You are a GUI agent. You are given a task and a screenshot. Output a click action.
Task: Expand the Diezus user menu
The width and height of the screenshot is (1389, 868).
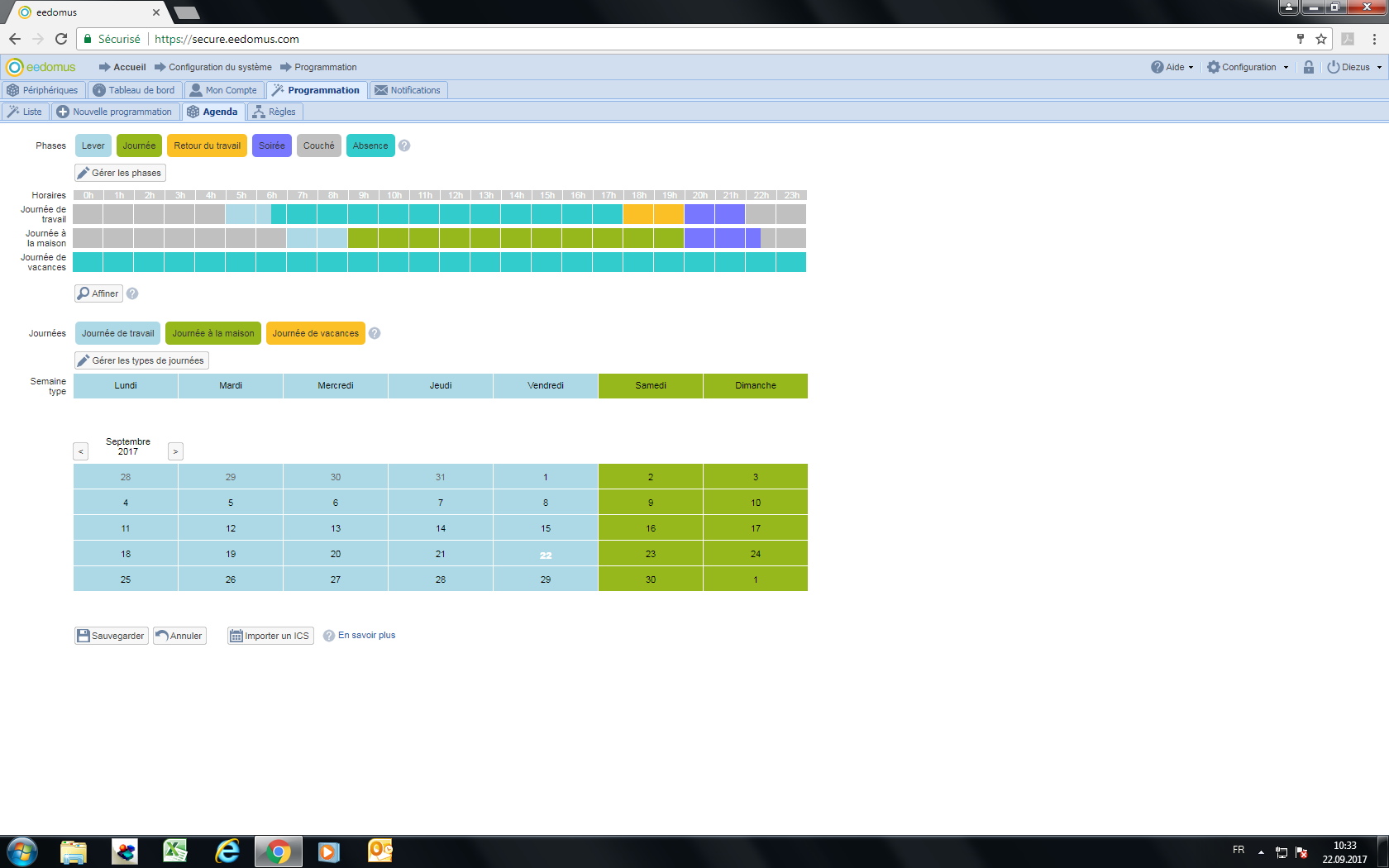click(1354, 67)
